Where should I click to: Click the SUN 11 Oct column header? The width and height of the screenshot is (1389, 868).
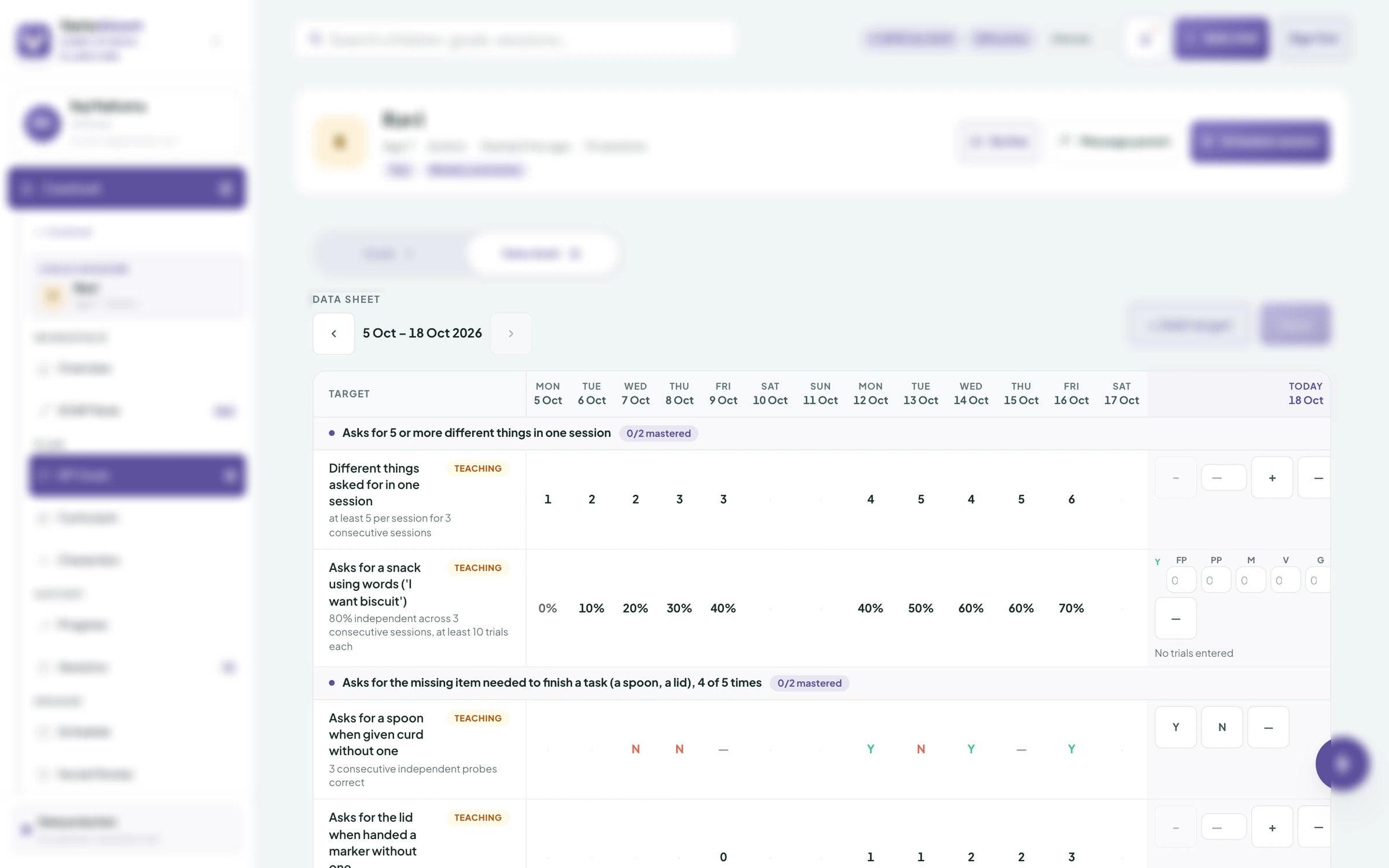point(820,393)
